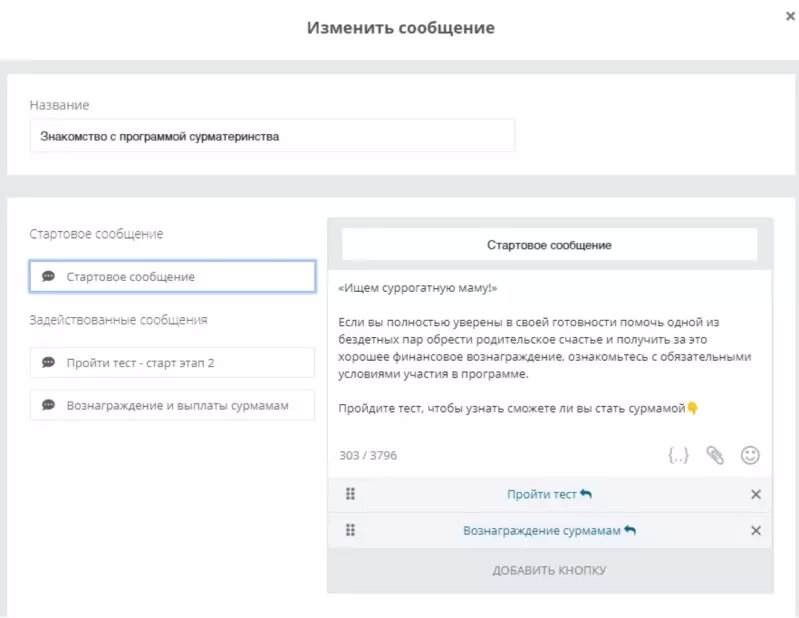Focus the «Название» name input field
799x618 pixels.
pos(272,136)
